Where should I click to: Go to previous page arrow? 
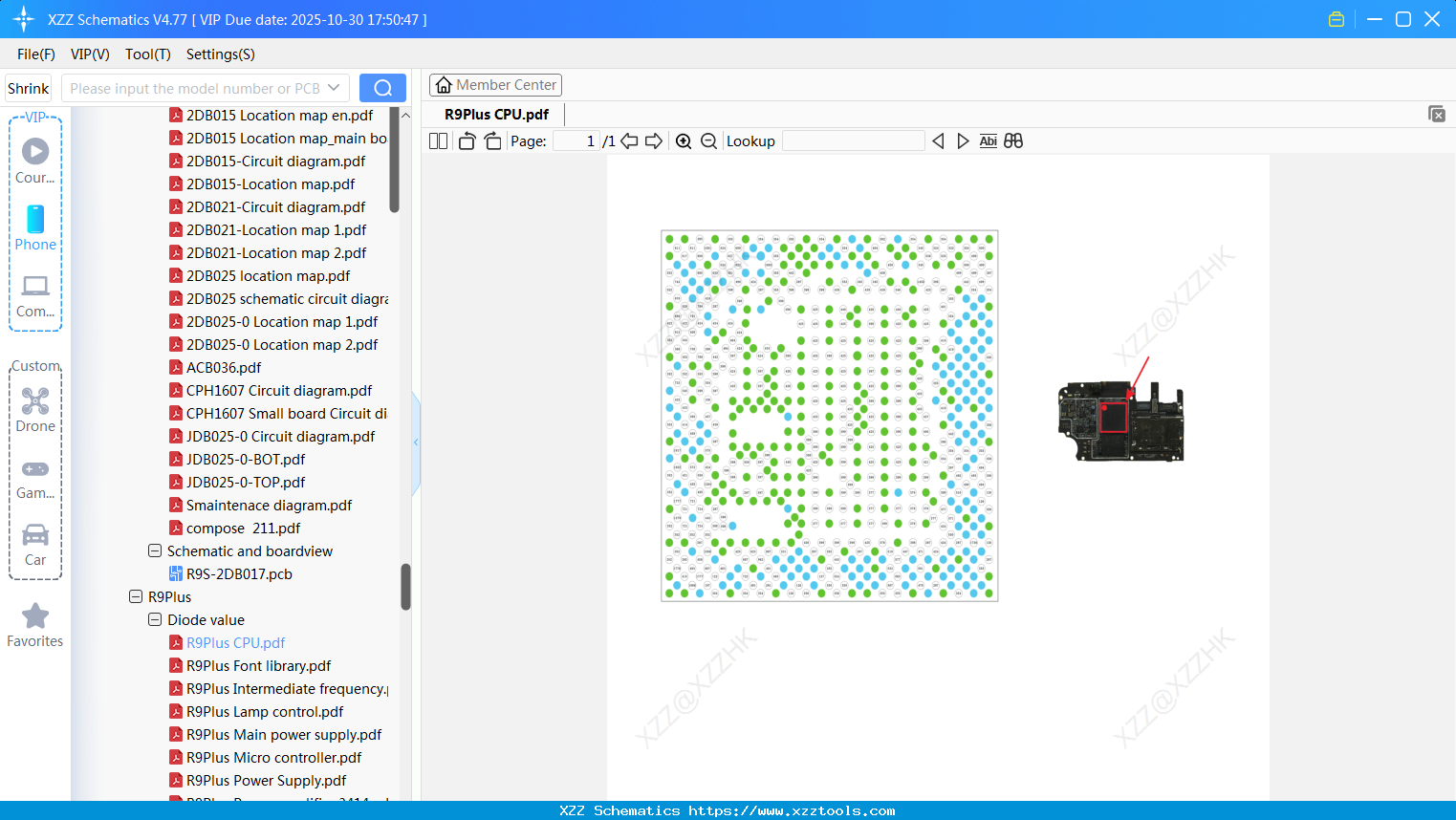coord(629,141)
